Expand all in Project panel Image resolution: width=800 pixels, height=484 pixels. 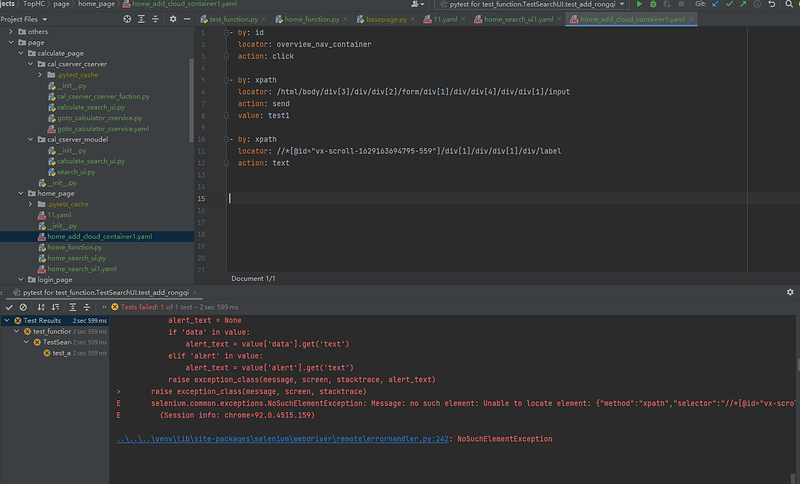(x=141, y=19)
